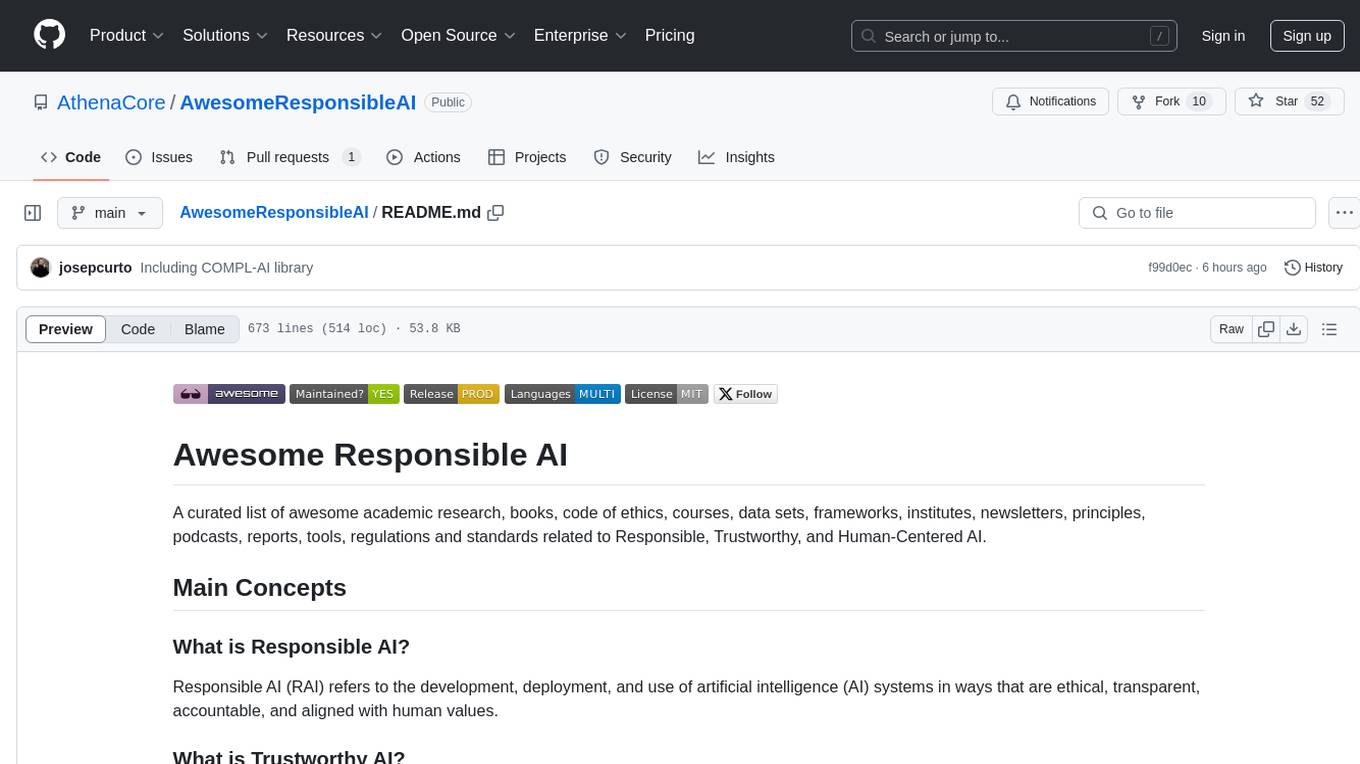Click the Maintained YES badge

coord(344,394)
